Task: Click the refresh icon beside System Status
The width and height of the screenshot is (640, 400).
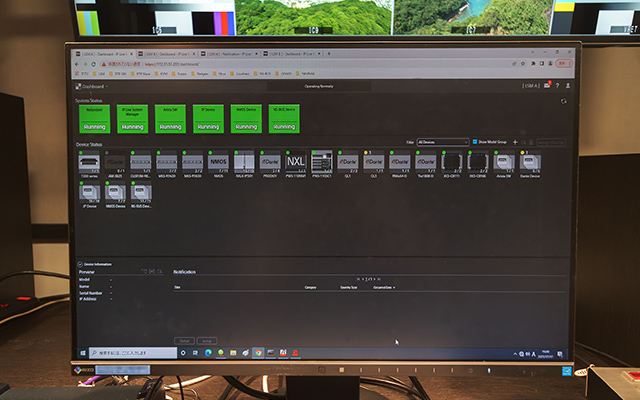Action: click(564, 101)
